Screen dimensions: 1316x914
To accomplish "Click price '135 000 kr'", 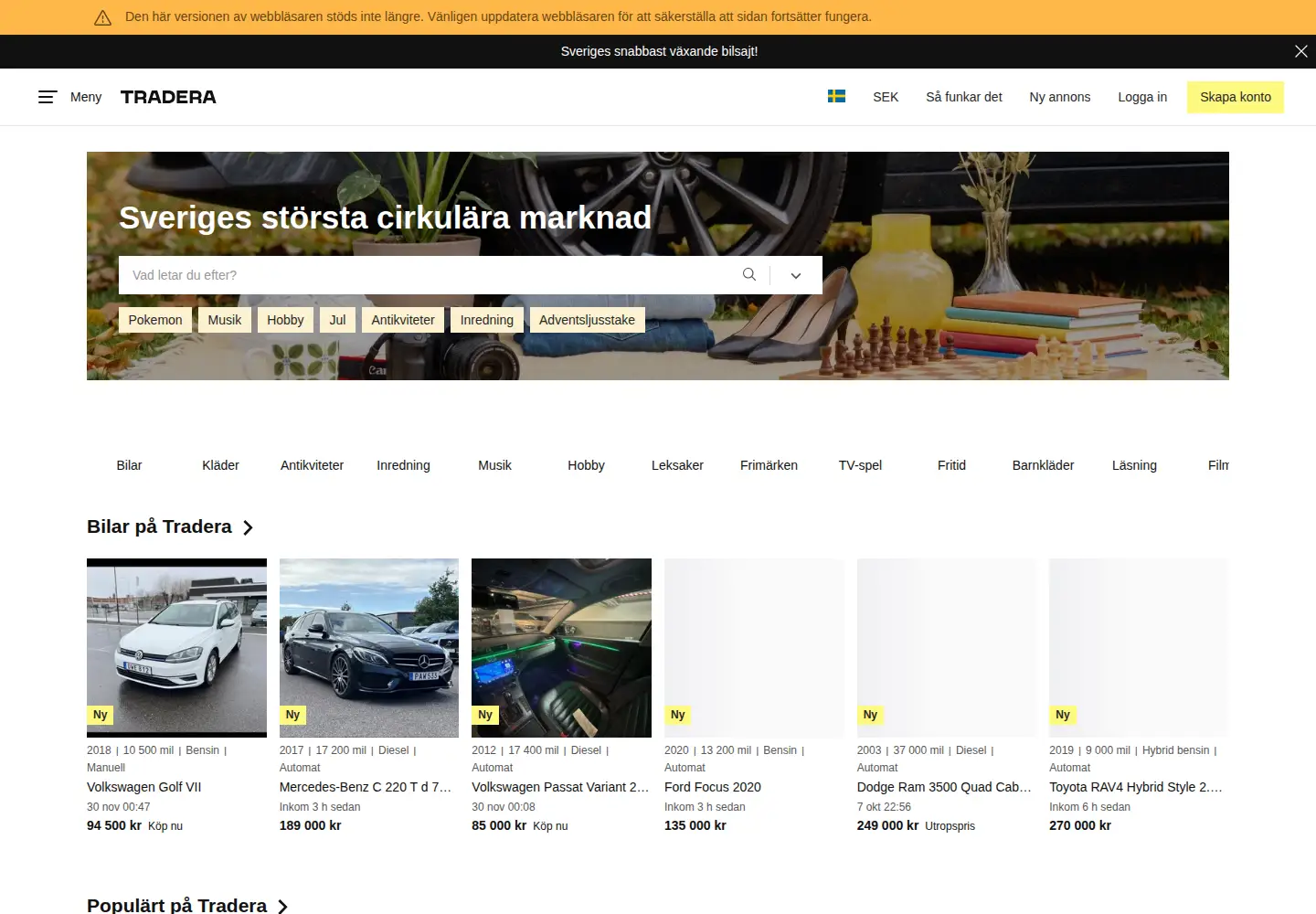I will coord(695,825).
